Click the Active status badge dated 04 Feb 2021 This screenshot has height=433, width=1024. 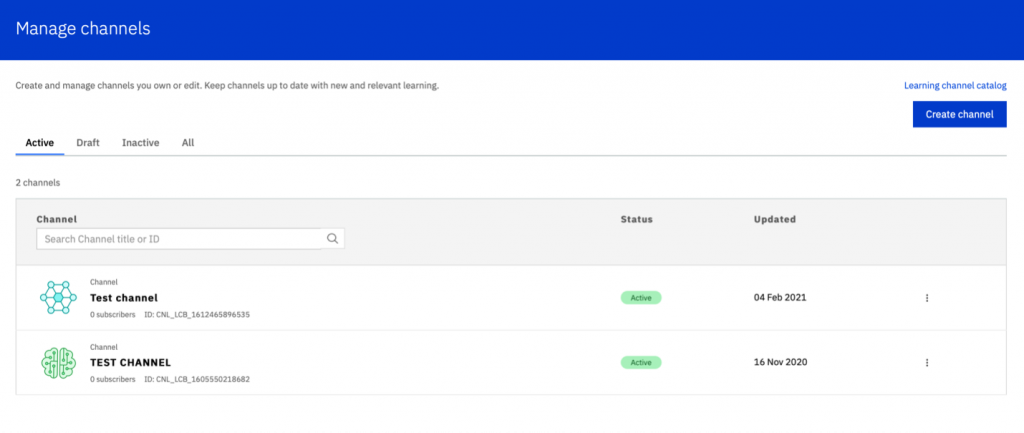click(641, 298)
